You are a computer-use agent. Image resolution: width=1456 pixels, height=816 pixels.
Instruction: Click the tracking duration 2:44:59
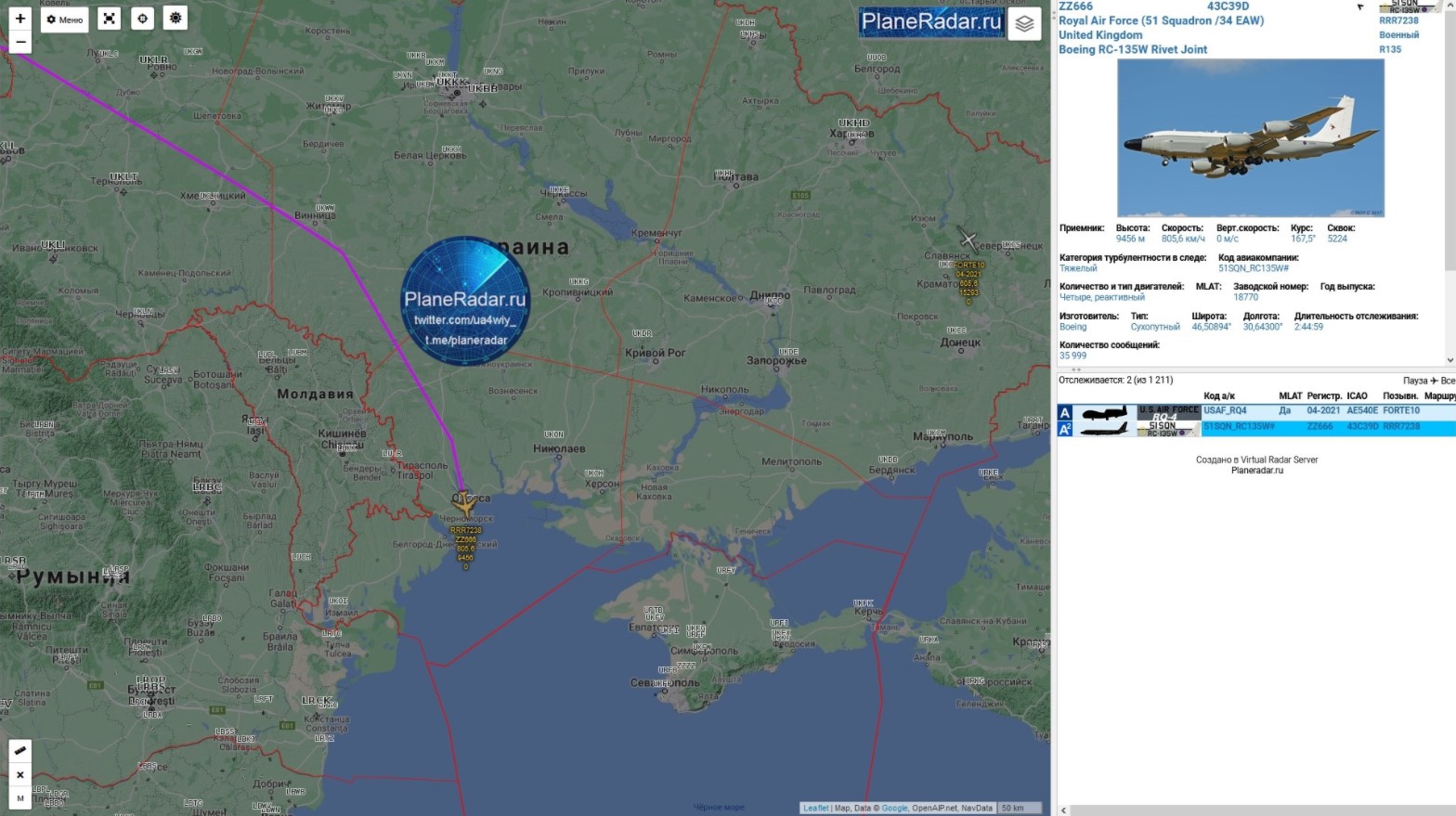[x=1308, y=327]
